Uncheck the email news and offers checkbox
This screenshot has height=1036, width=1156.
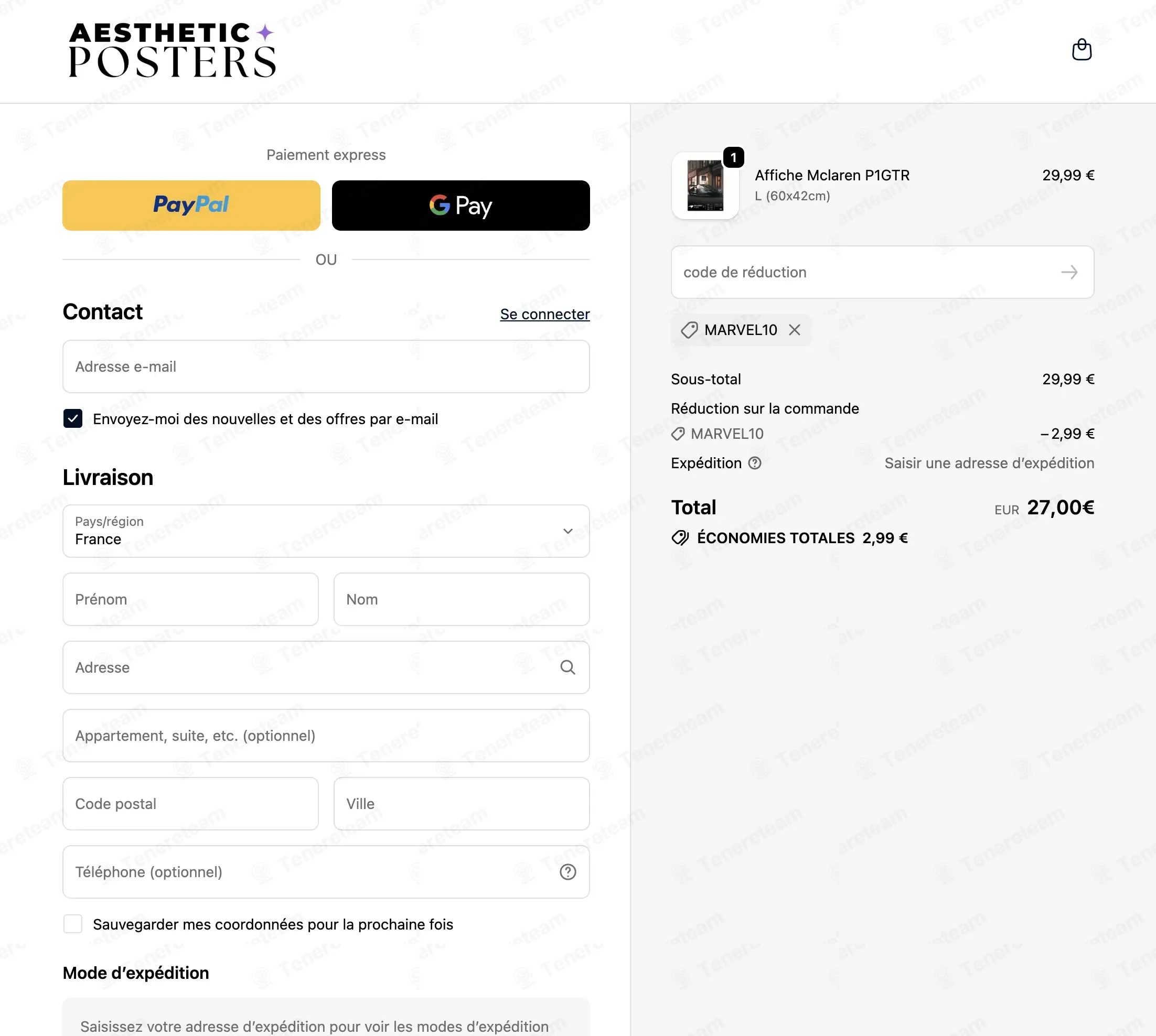click(73, 418)
